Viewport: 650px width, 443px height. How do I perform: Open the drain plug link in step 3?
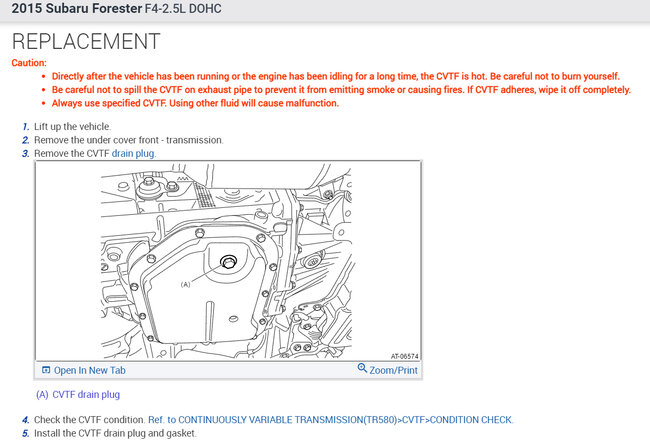coord(133,153)
